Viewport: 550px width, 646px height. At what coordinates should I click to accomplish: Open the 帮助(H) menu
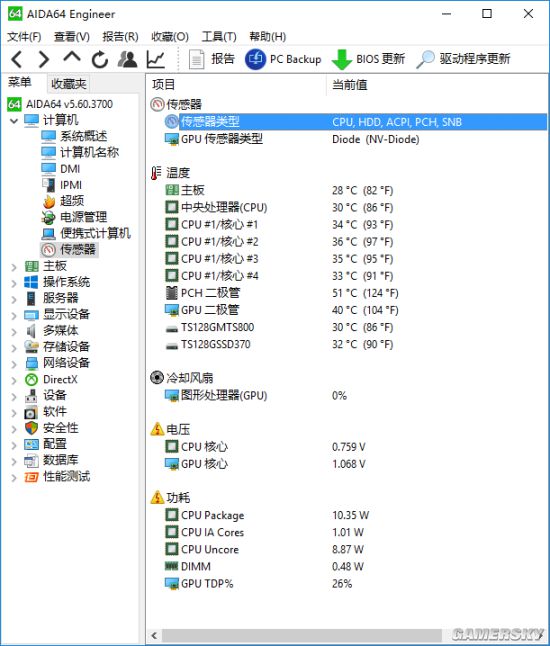click(x=267, y=37)
